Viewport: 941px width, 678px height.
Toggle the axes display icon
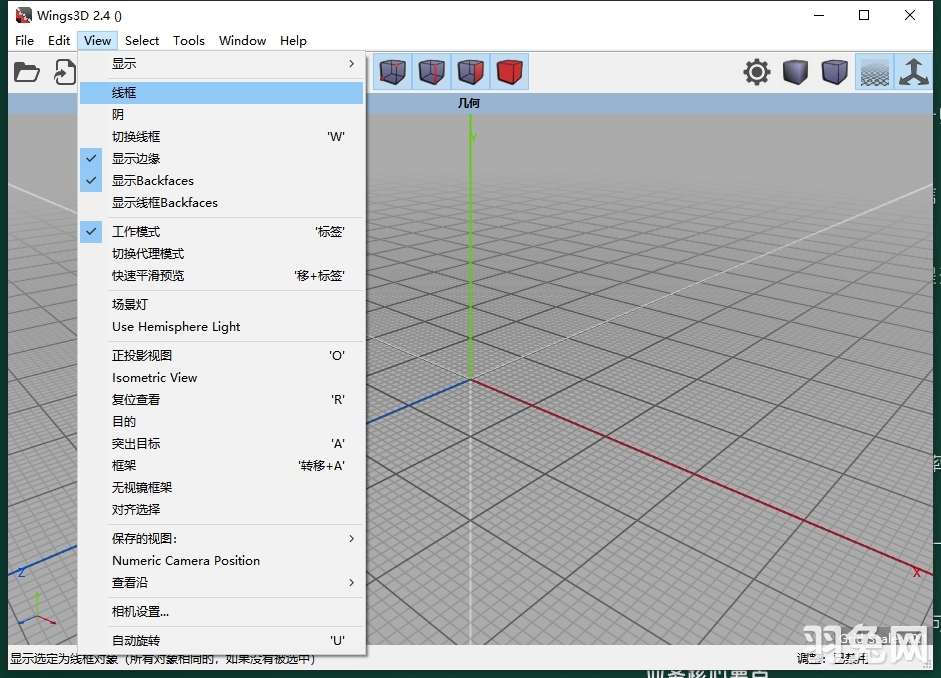[914, 72]
